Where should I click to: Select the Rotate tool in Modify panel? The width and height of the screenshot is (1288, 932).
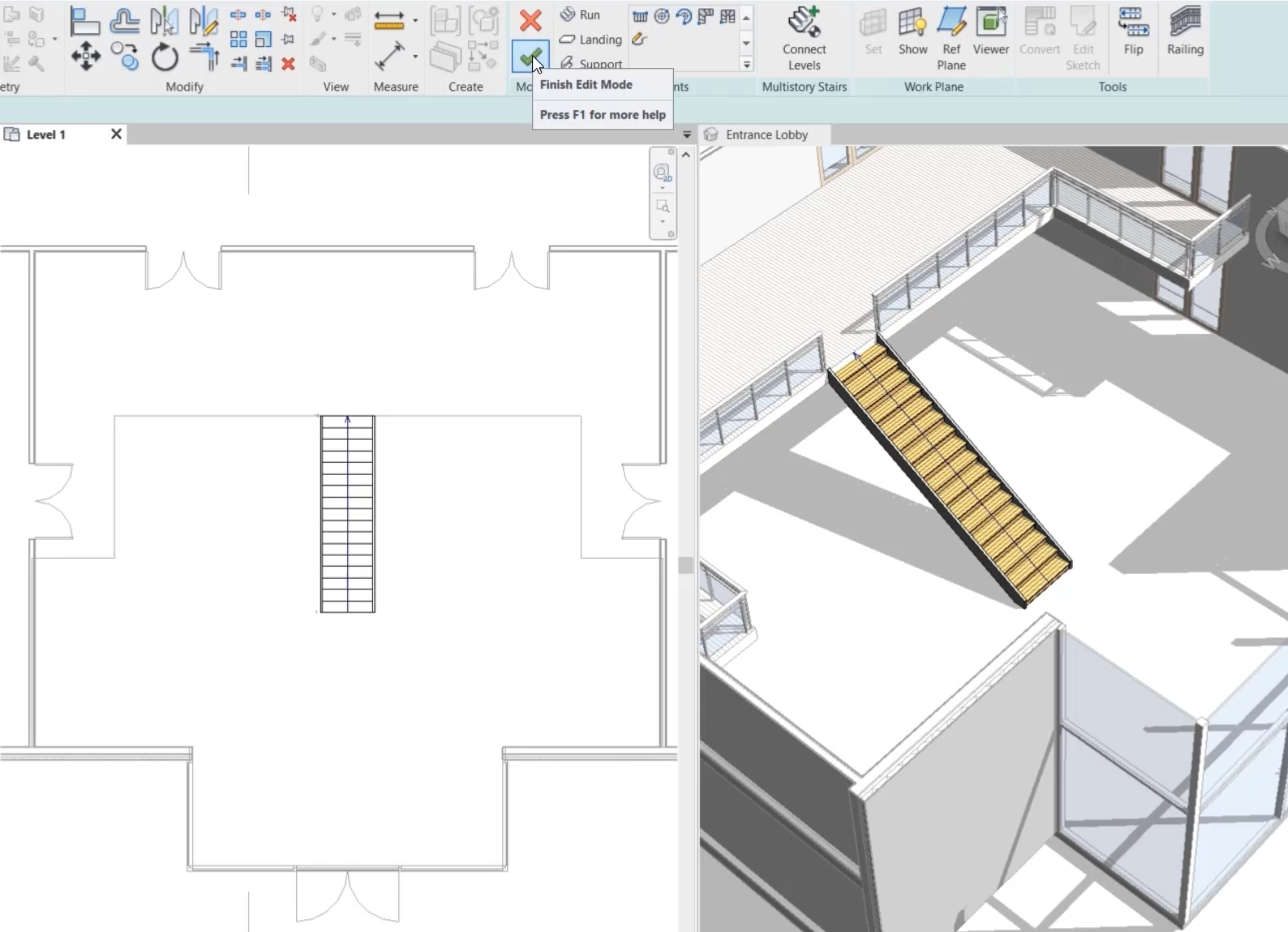click(163, 56)
